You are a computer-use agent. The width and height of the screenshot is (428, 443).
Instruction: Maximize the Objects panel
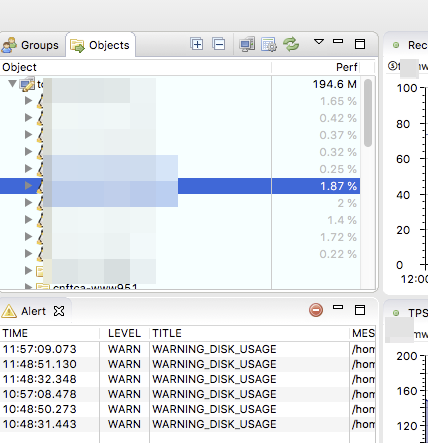coord(360,44)
